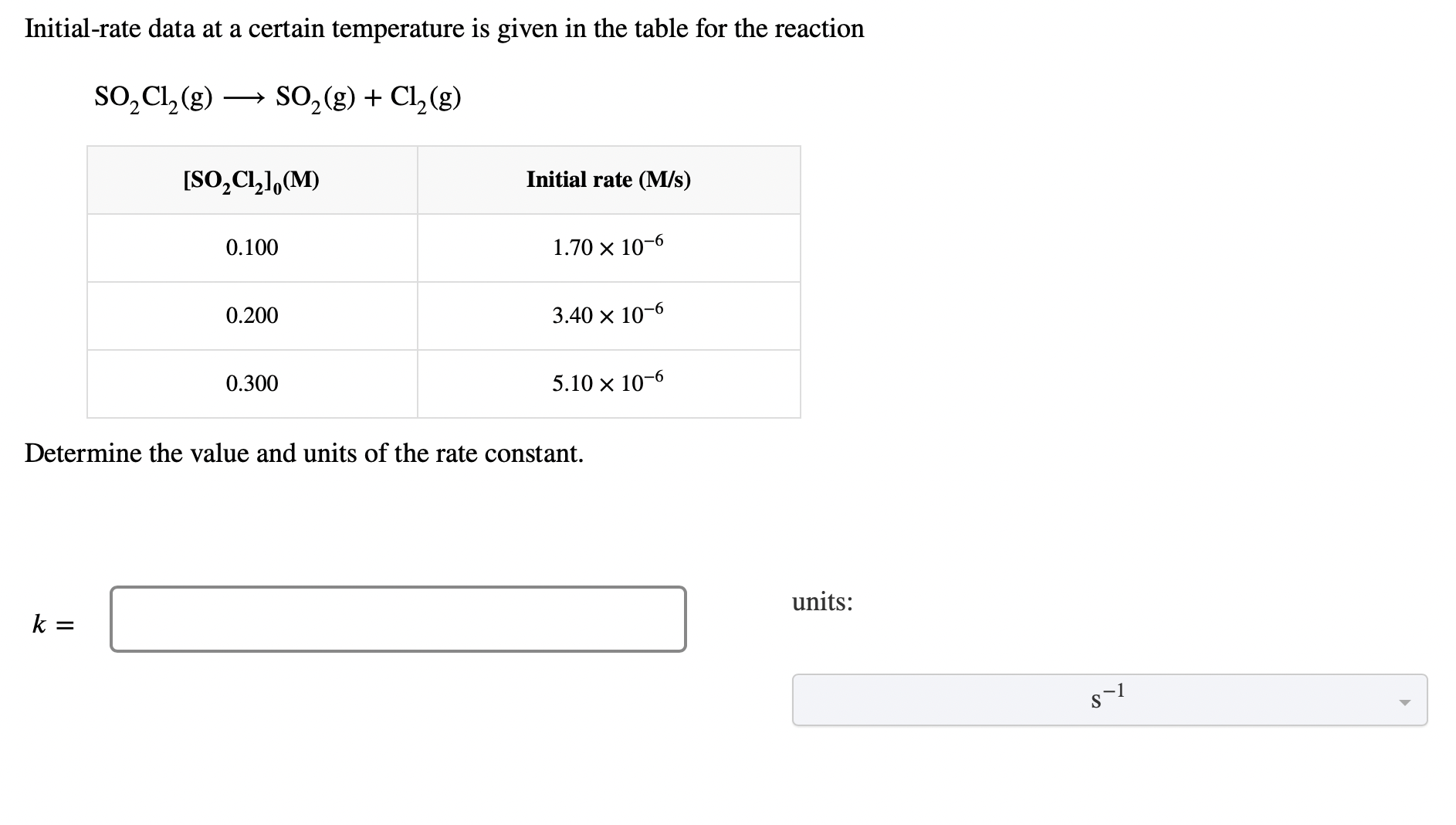Click the arrow in the reaction equation

pos(247,95)
